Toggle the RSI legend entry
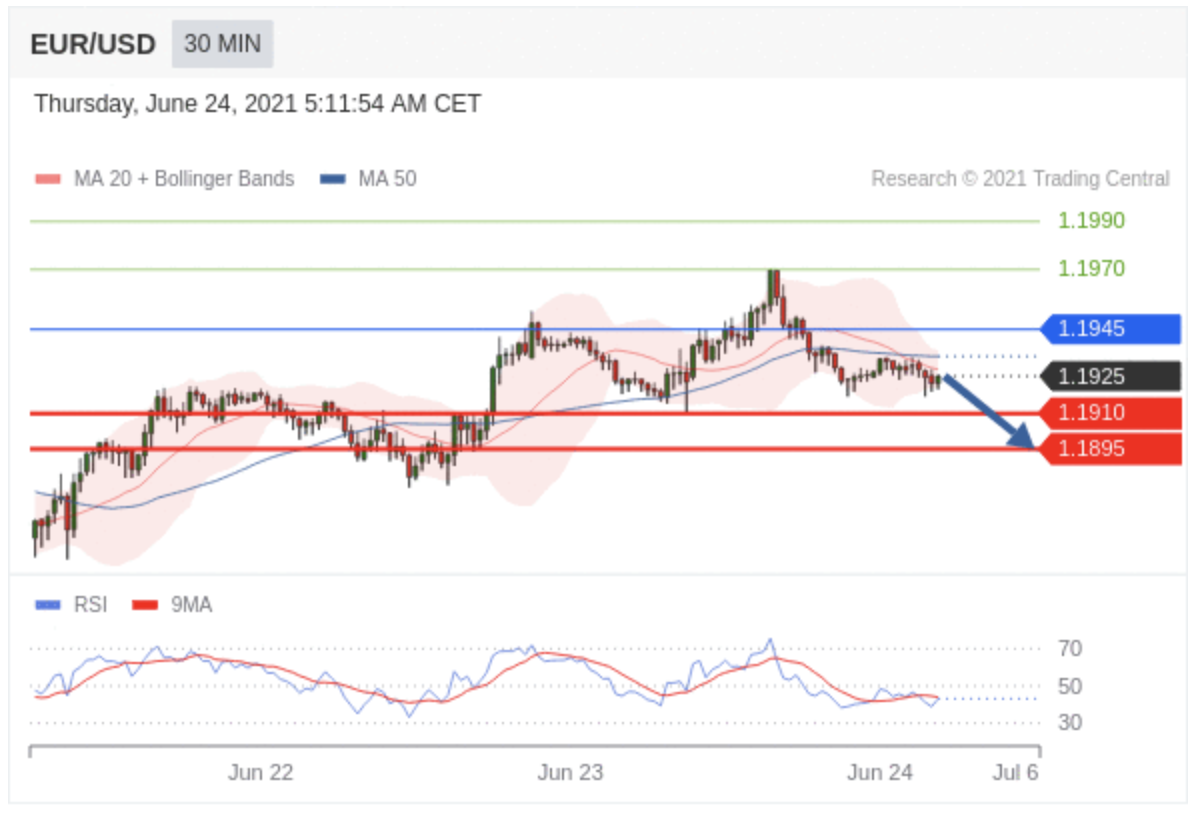The image size is (1194, 814). pos(90,605)
